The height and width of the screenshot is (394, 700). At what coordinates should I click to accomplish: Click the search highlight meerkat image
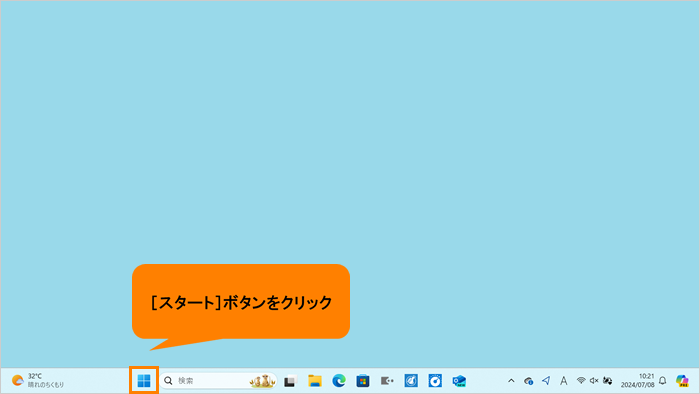point(262,381)
